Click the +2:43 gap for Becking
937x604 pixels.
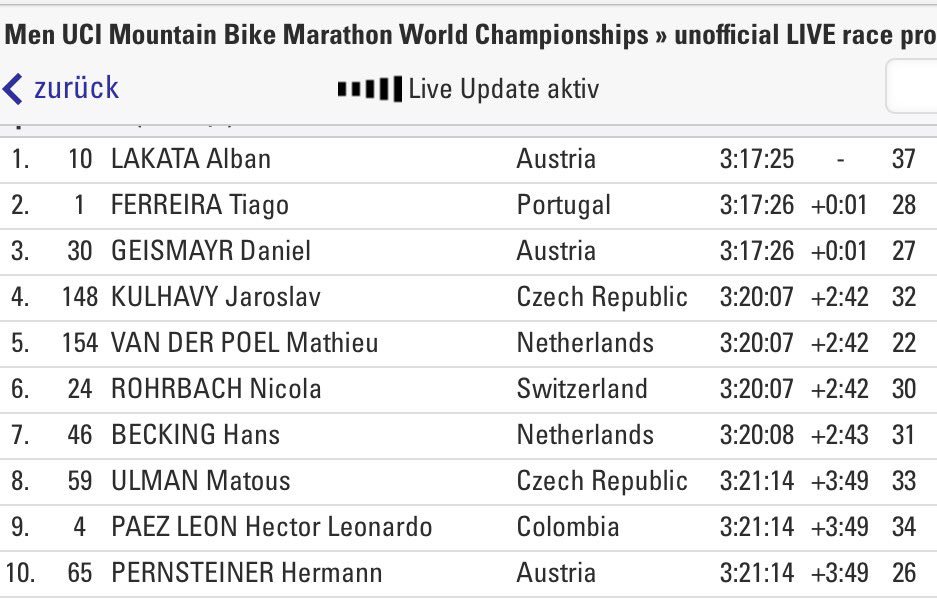point(839,436)
